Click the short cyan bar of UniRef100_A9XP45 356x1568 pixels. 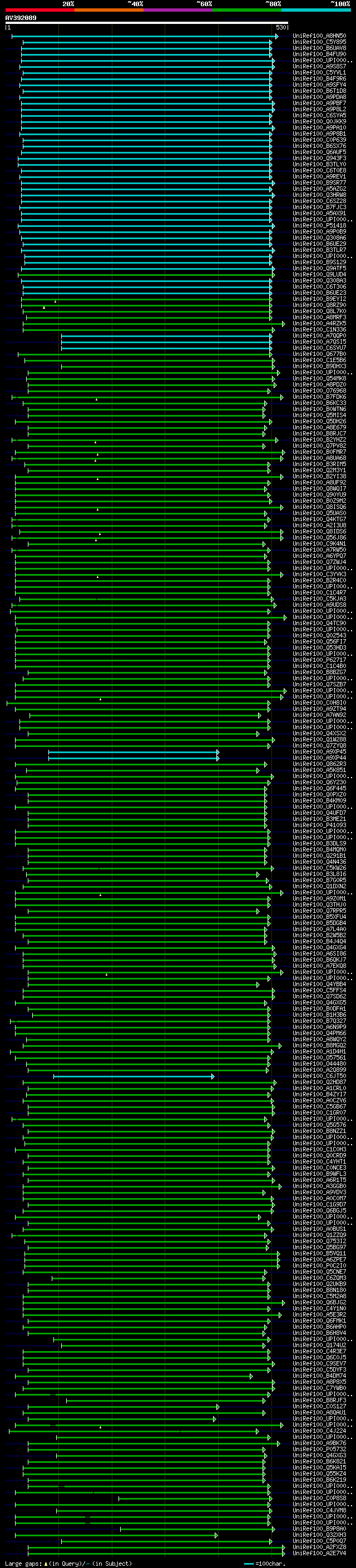tap(134, 752)
